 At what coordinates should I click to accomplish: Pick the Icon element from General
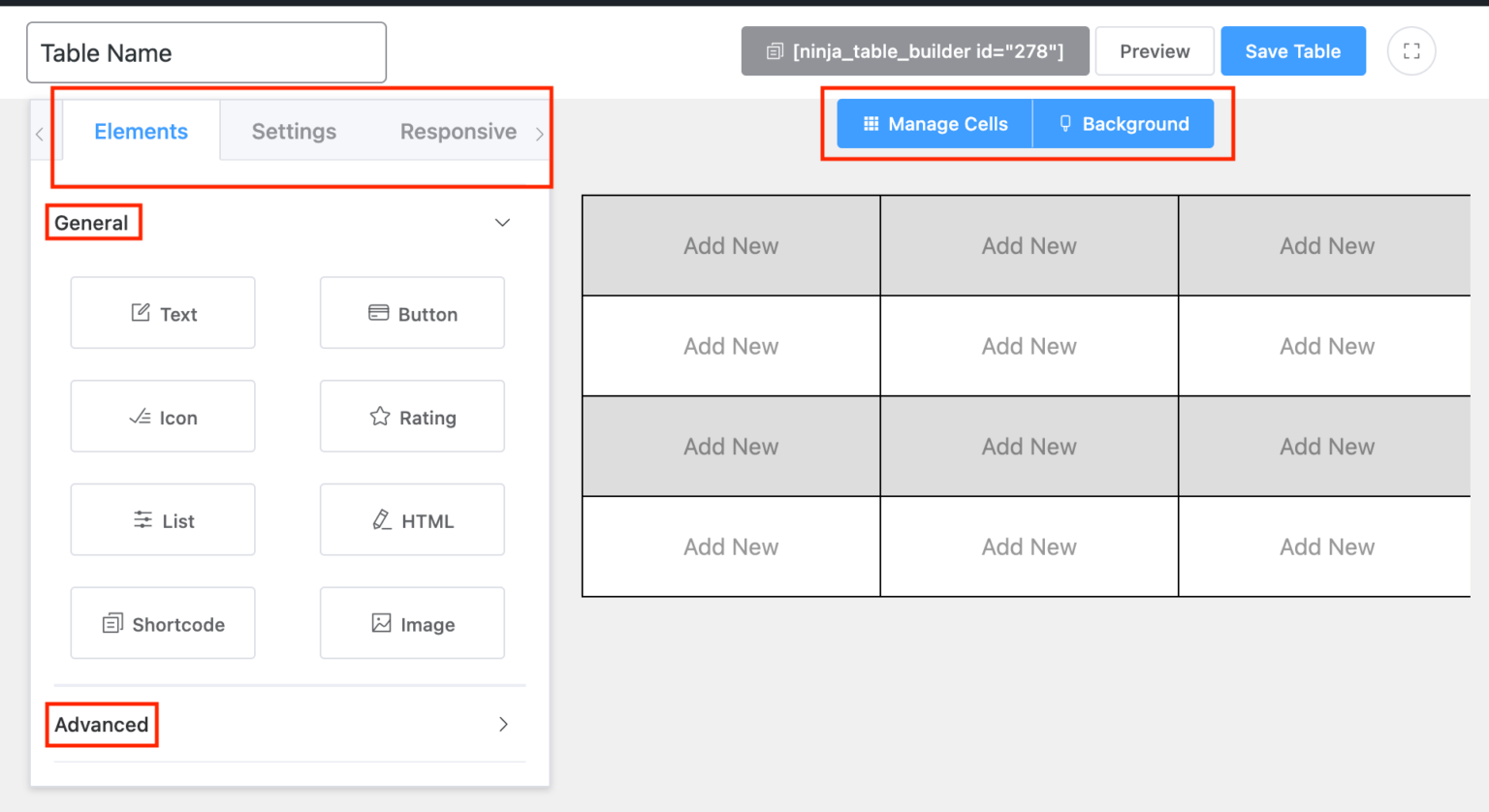[162, 417]
